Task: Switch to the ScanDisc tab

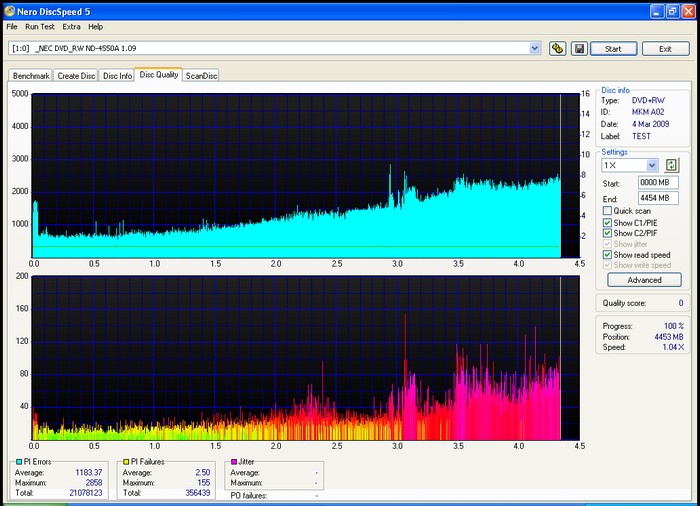Action: [x=201, y=76]
